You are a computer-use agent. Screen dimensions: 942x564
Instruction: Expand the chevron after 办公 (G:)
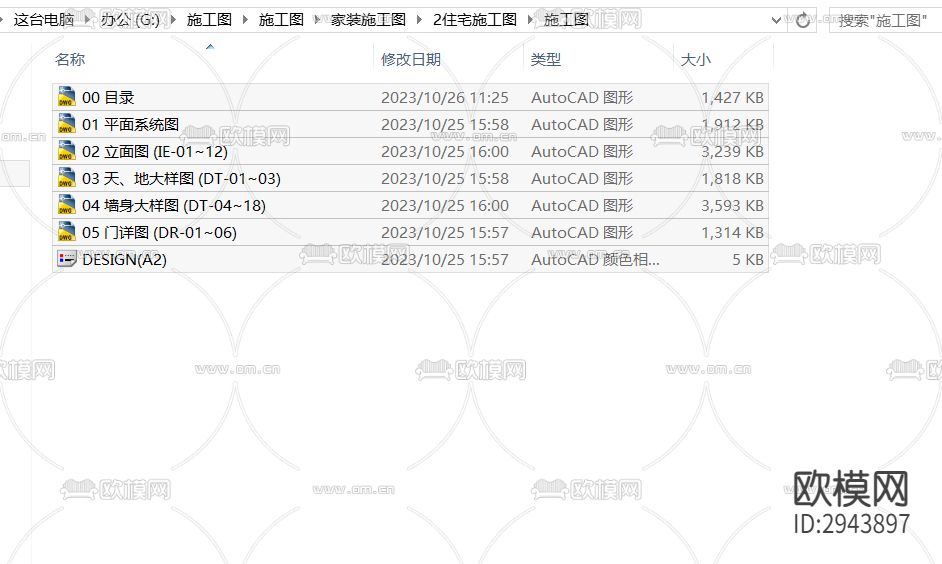tap(173, 20)
